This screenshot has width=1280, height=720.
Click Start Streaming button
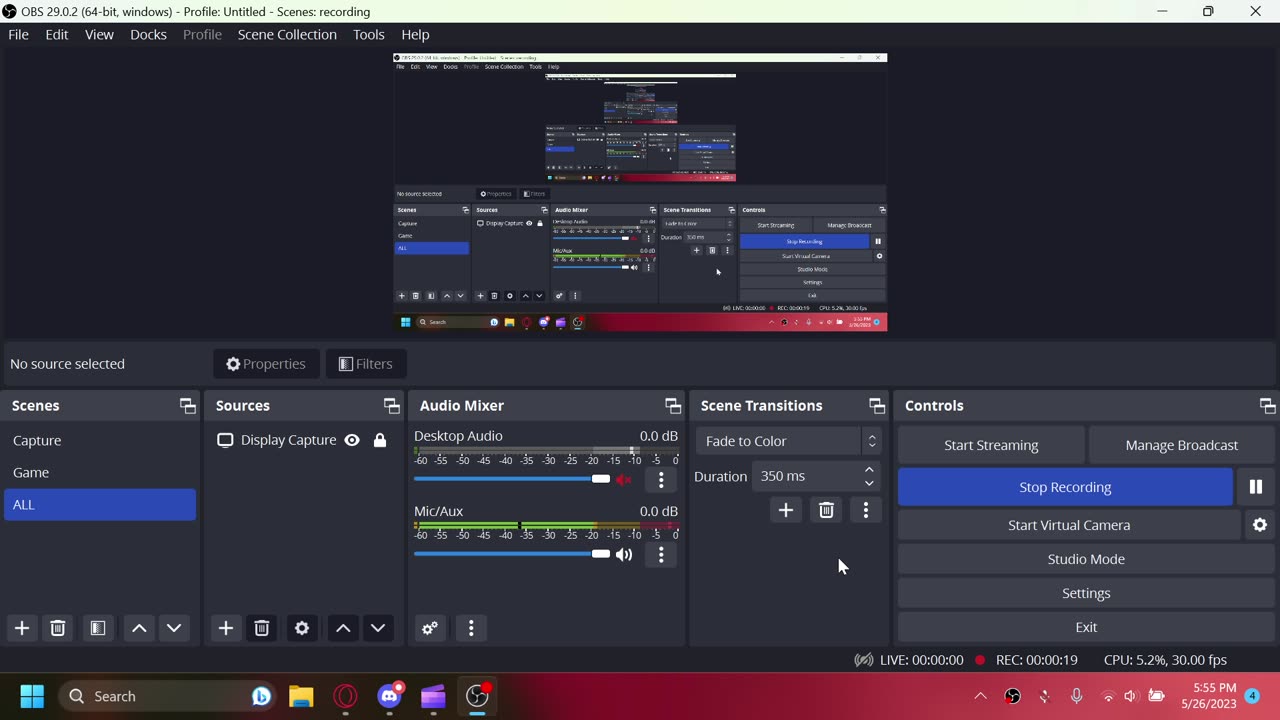991,445
